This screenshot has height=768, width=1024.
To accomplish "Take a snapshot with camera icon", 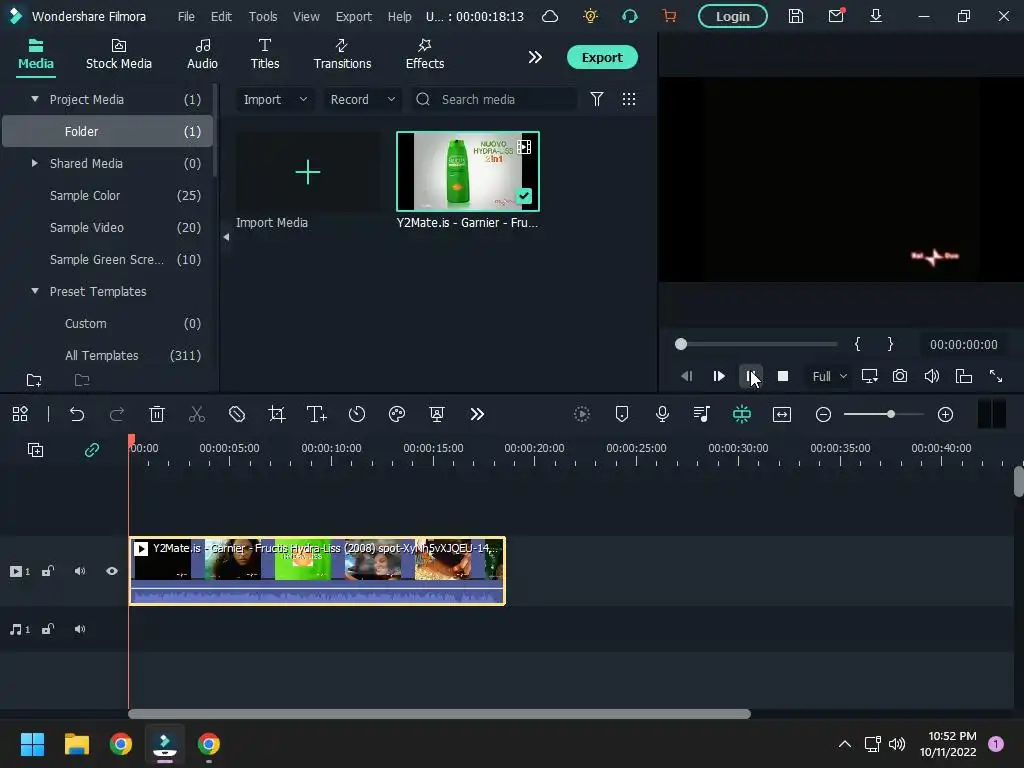I will point(900,376).
